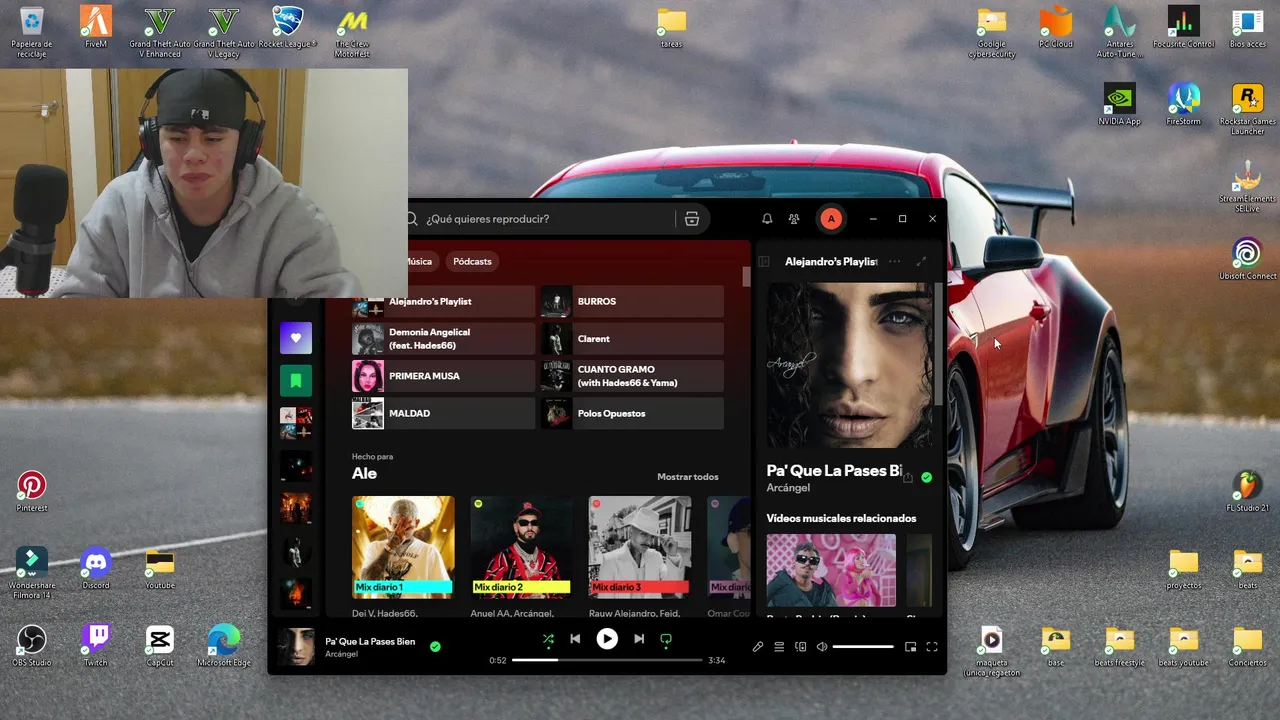Open Arcángel artist link in bottom bar
The image size is (1280, 720).
tap(341, 654)
